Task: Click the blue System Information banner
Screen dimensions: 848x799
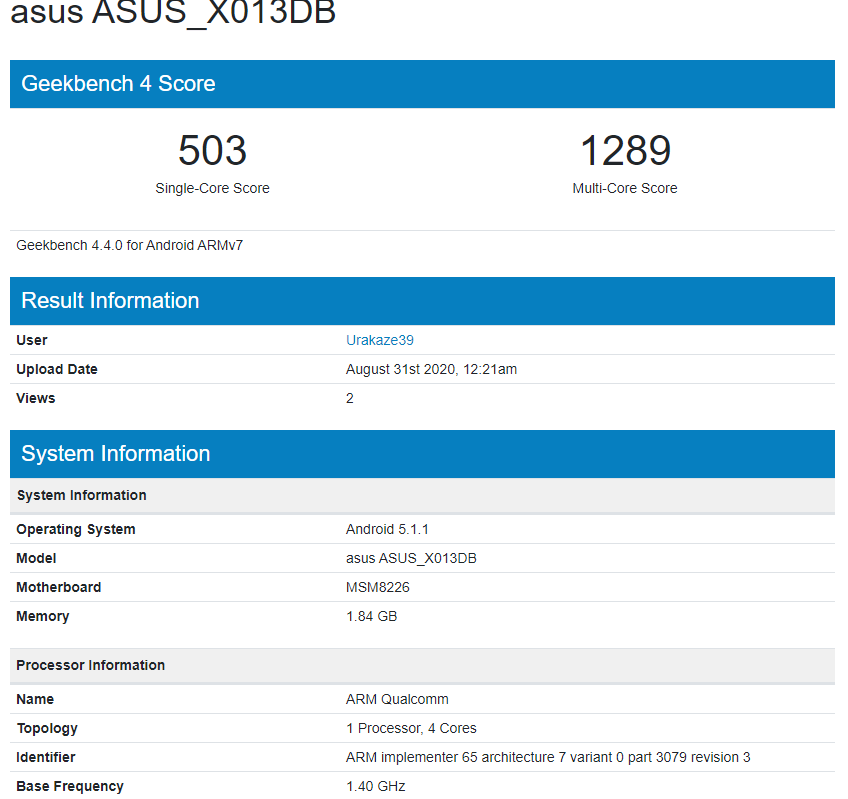Action: (x=422, y=454)
